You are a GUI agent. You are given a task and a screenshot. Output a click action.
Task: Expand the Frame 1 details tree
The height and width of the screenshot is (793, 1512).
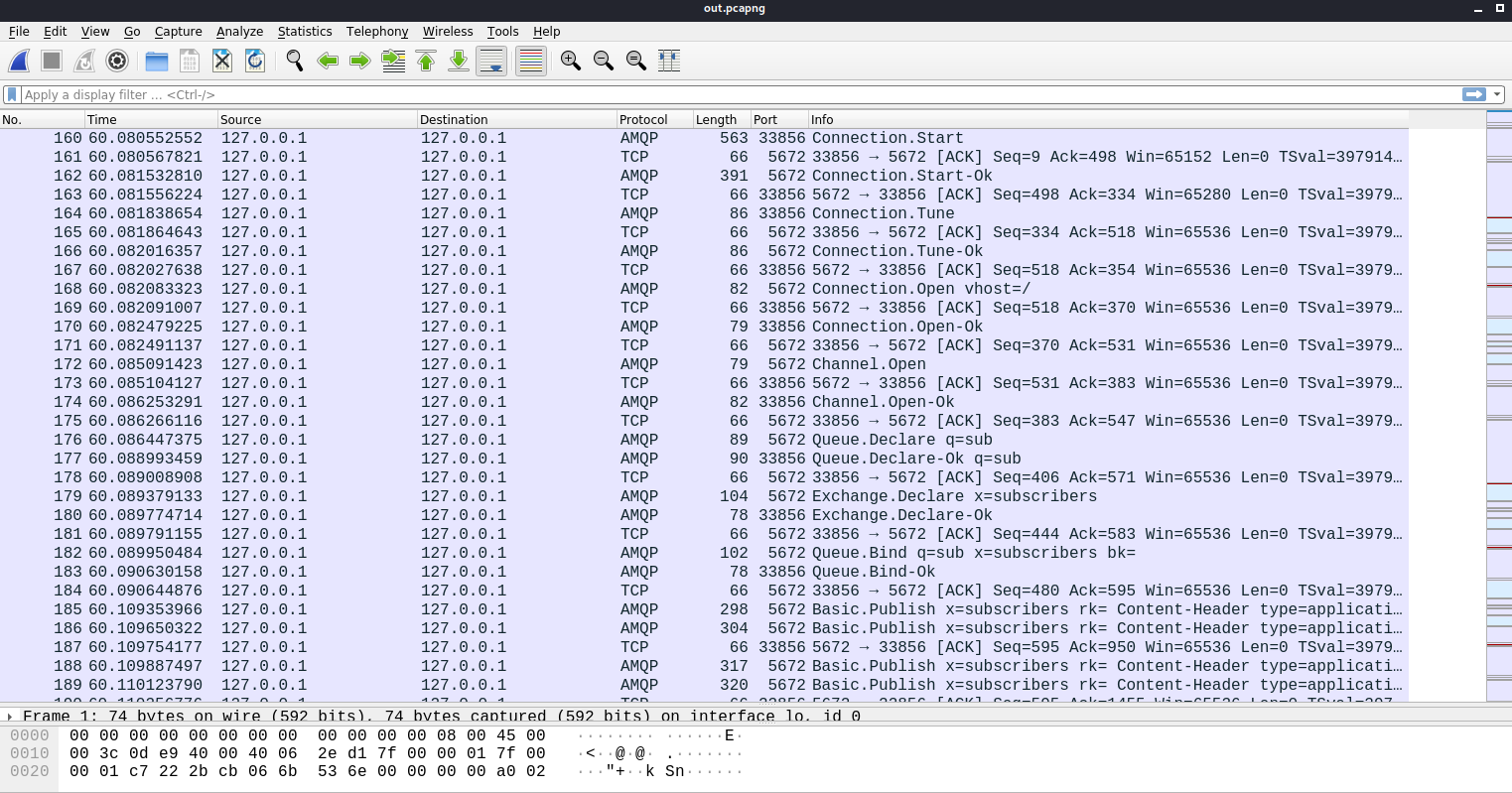(10, 716)
